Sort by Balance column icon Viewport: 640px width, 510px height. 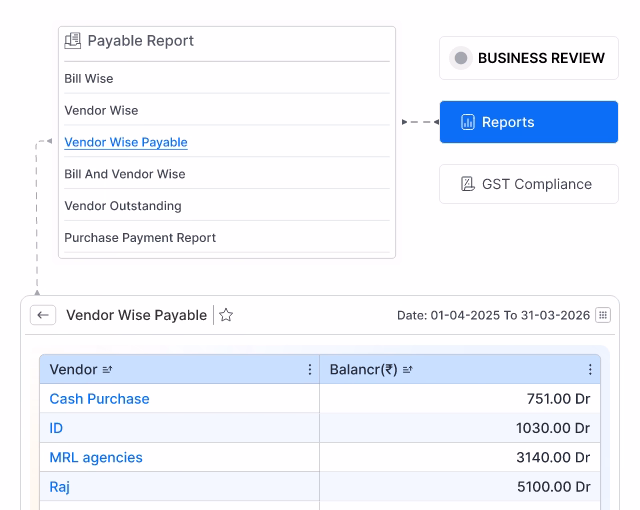coord(408,370)
